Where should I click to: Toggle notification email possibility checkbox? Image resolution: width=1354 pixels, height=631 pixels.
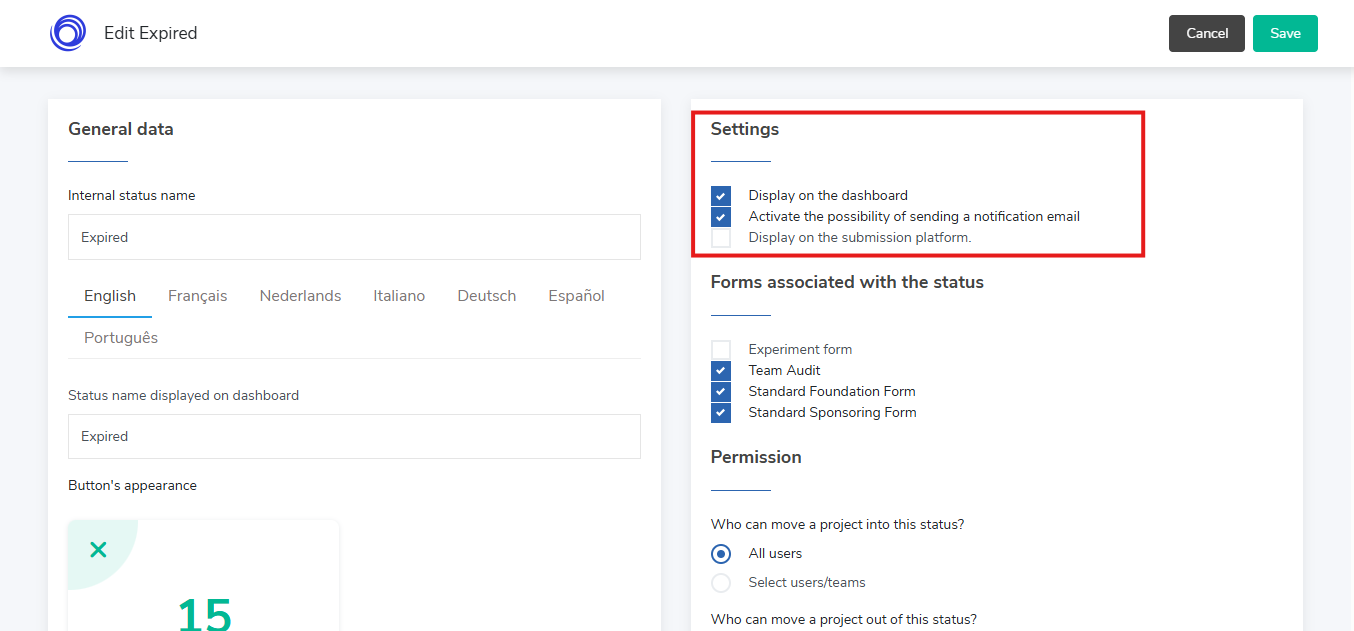point(721,217)
